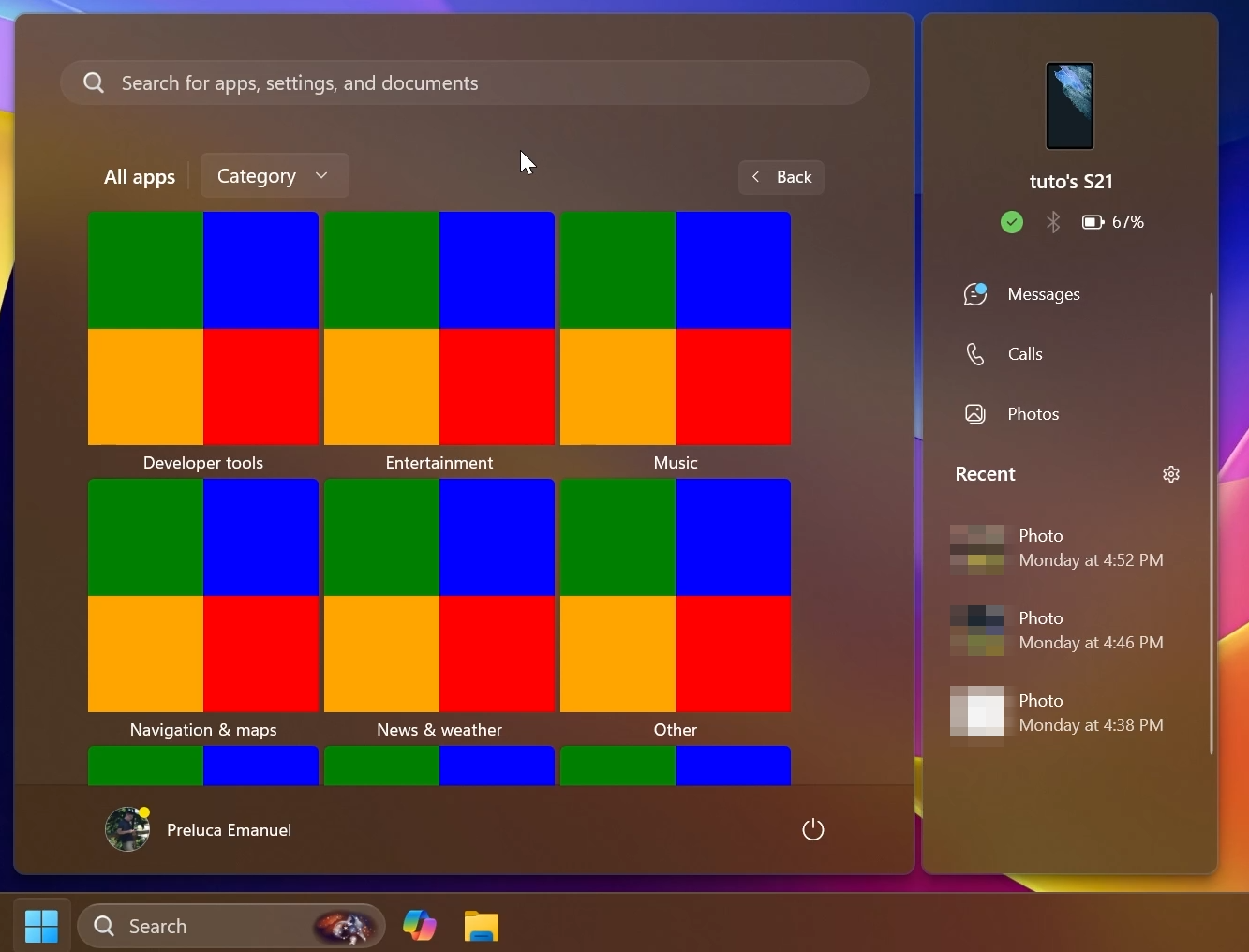Click the Recent section heading
This screenshot has height=952, width=1249.
pyautogui.click(x=985, y=474)
